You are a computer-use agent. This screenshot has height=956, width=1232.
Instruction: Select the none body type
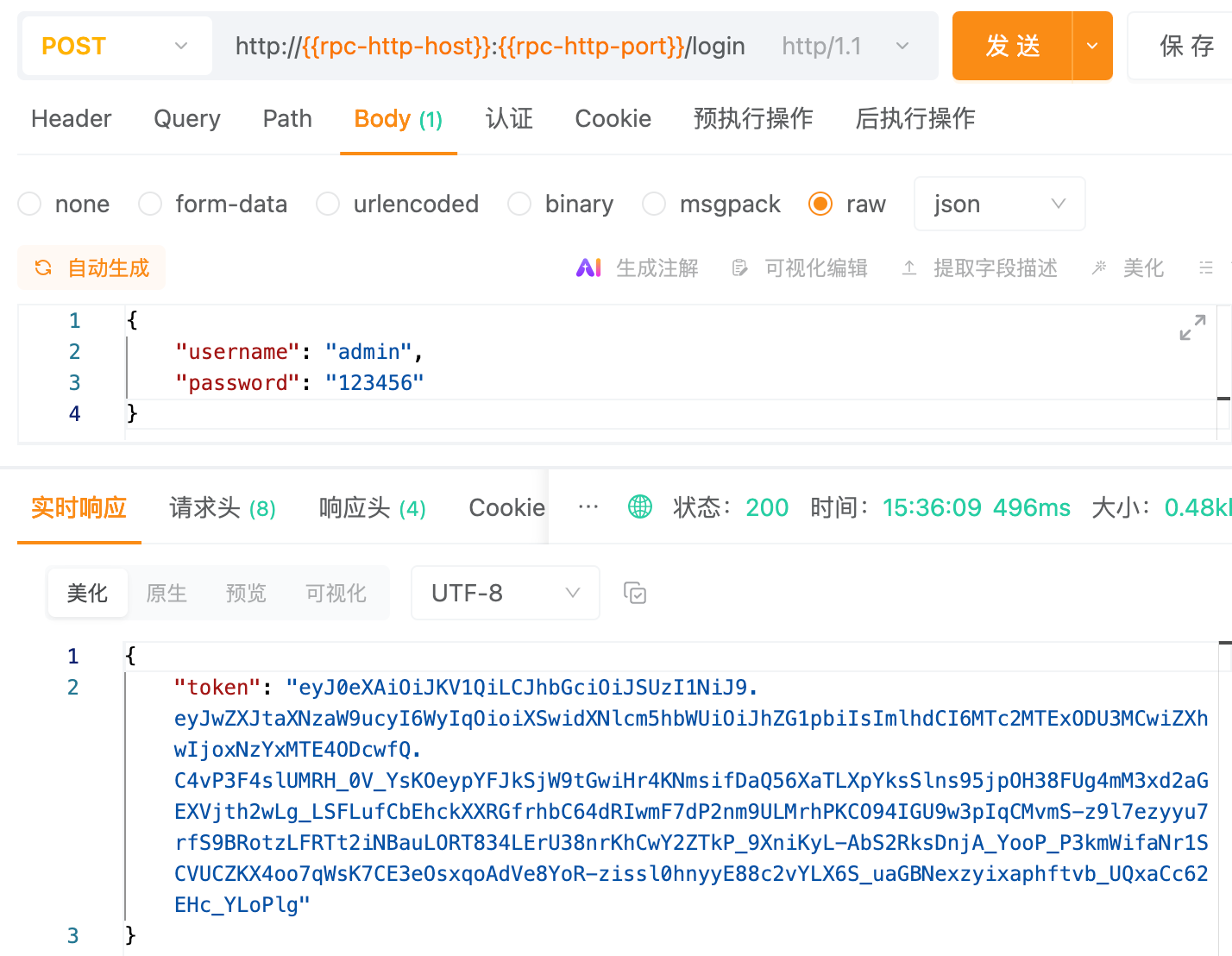coord(29,204)
